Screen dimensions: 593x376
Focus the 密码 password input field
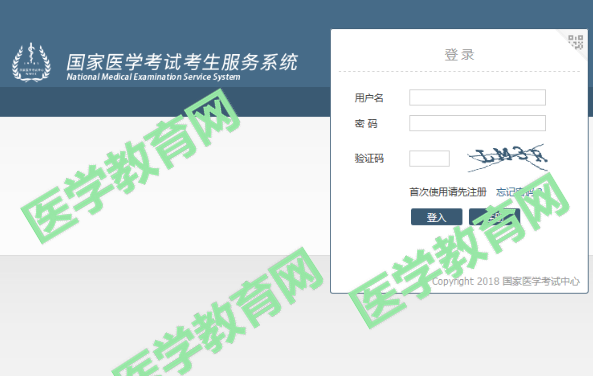coord(477,123)
